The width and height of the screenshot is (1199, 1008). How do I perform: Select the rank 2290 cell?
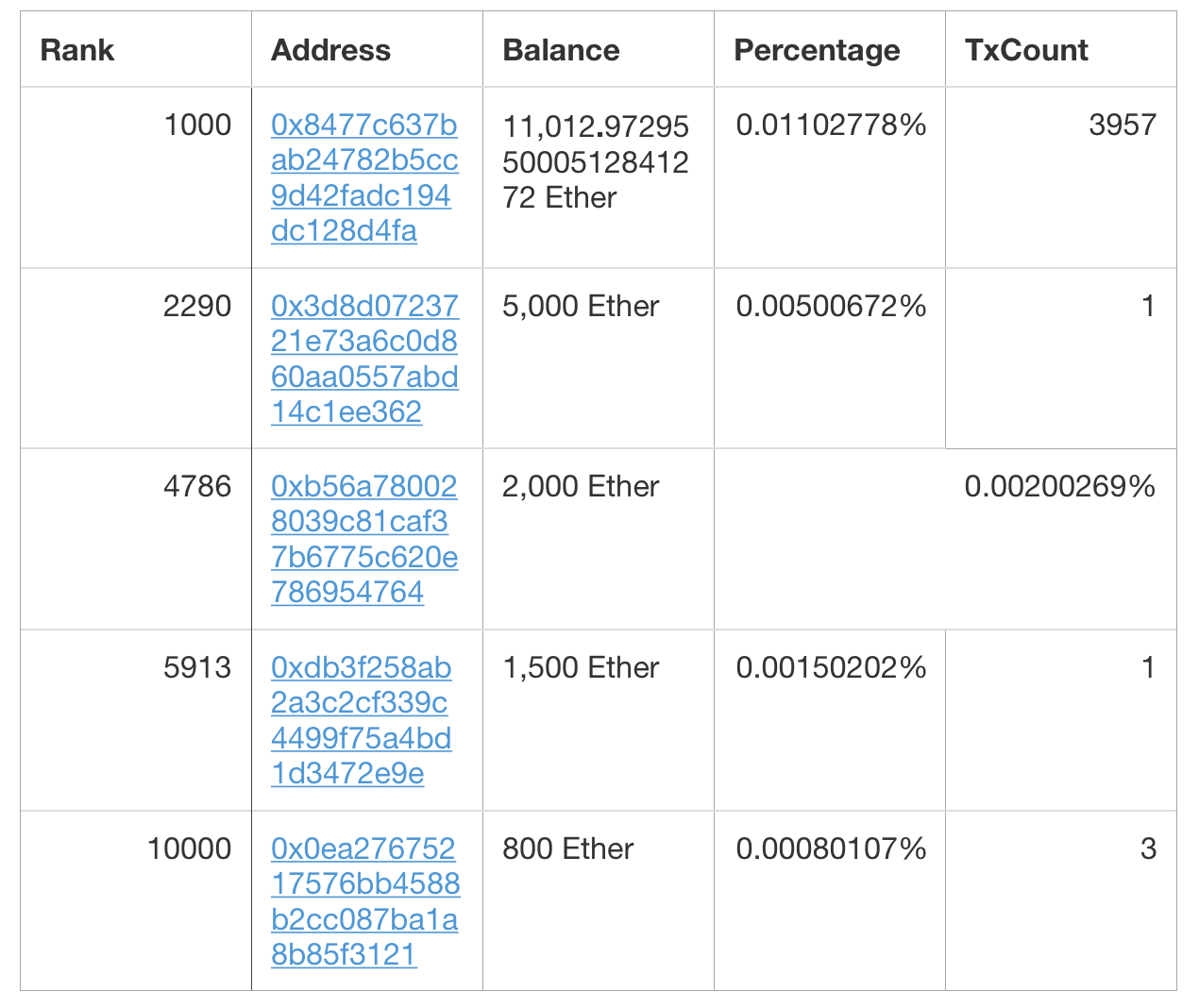[x=136, y=358]
